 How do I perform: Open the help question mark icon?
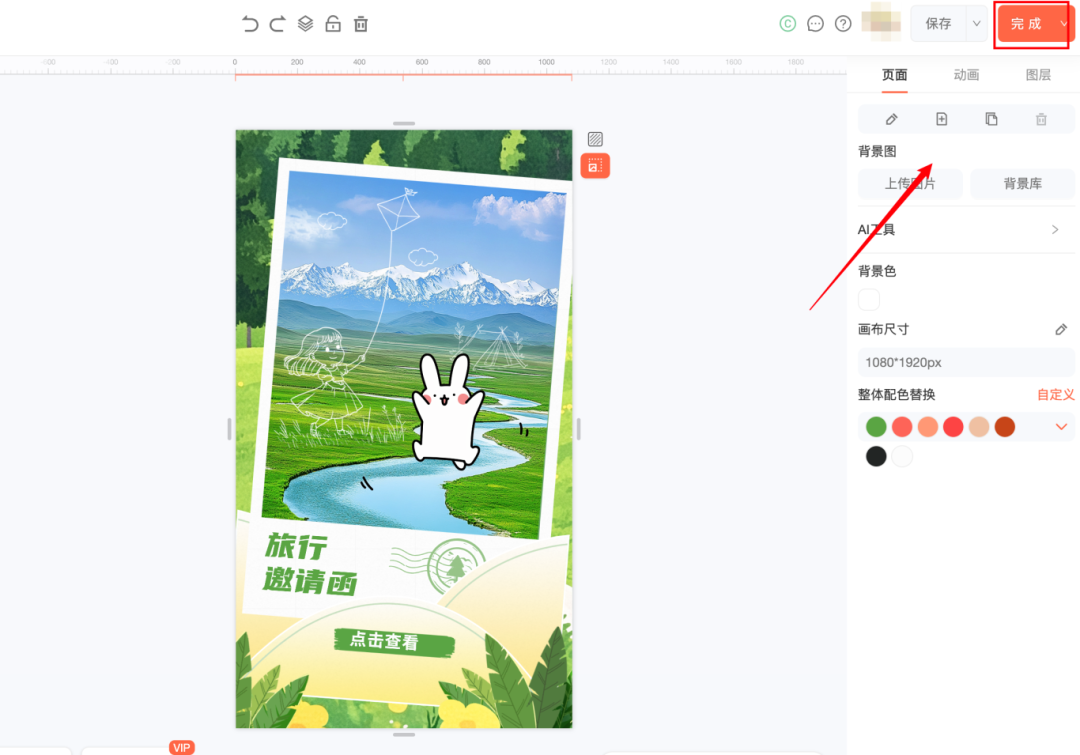click(843, 23)
